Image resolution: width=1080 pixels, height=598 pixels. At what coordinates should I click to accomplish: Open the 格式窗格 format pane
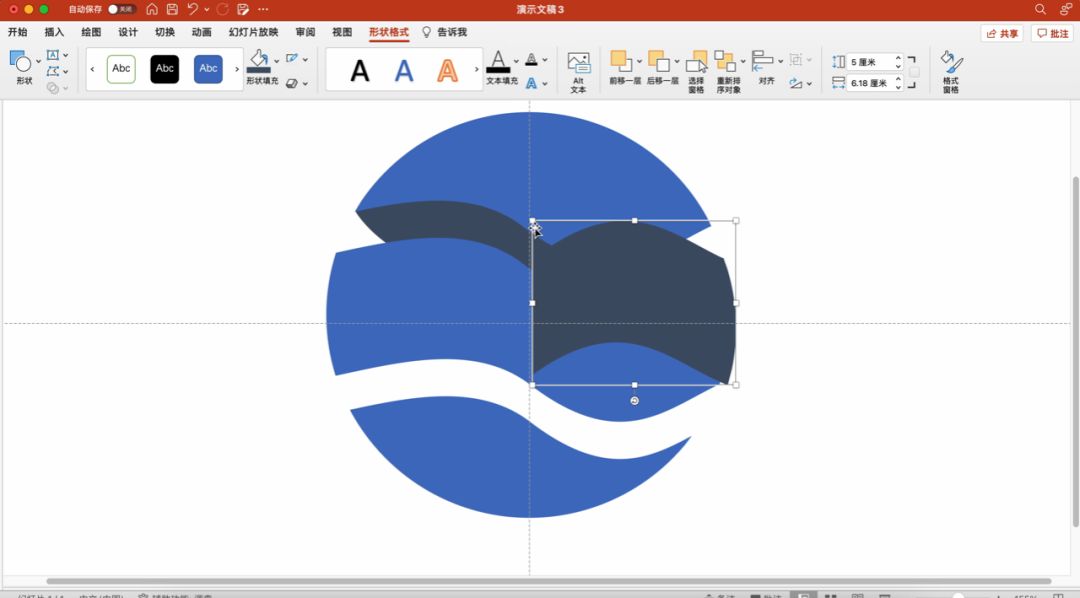point(951,72)
